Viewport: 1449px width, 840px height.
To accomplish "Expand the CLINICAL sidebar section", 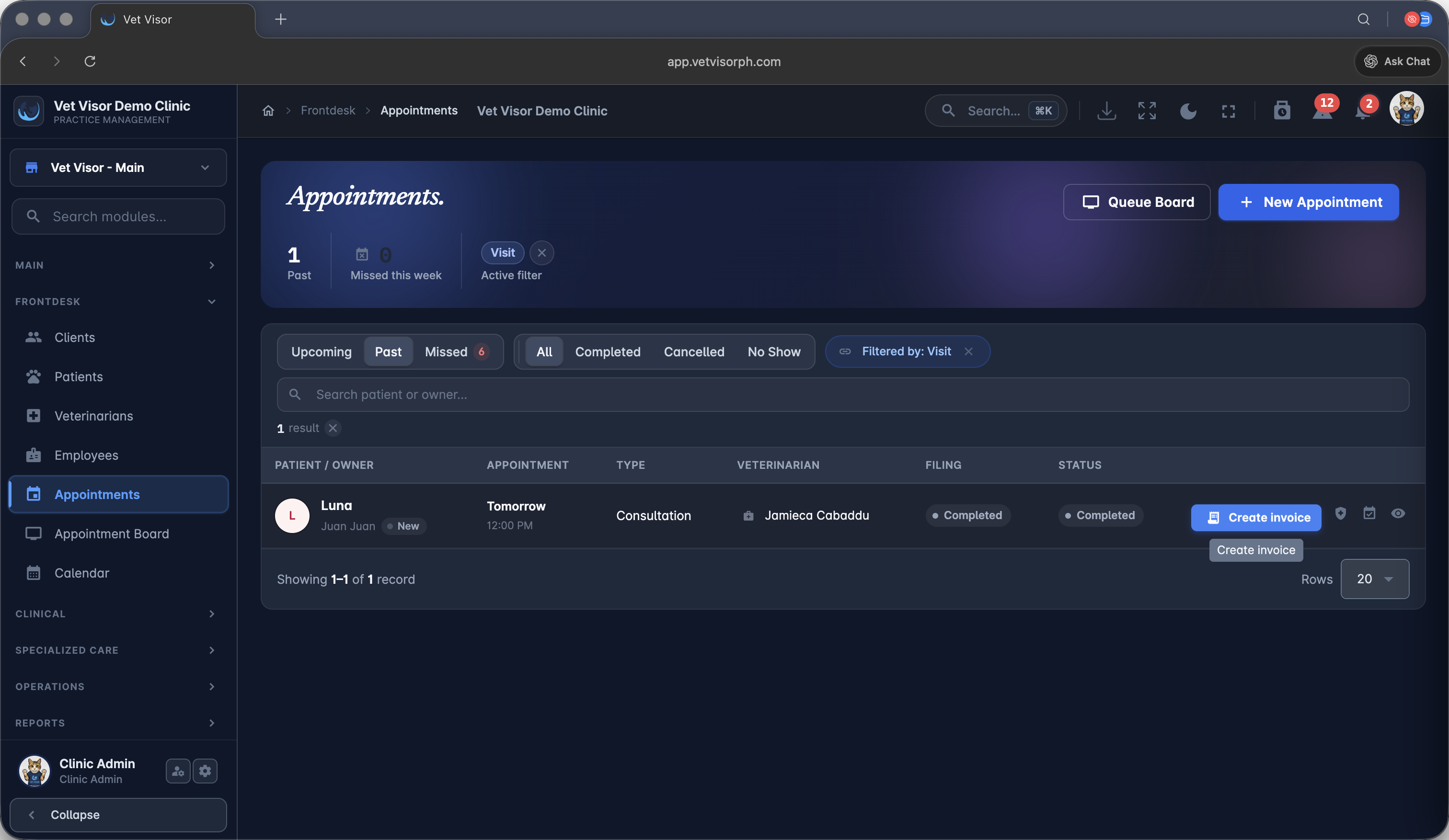I will 115,614.
